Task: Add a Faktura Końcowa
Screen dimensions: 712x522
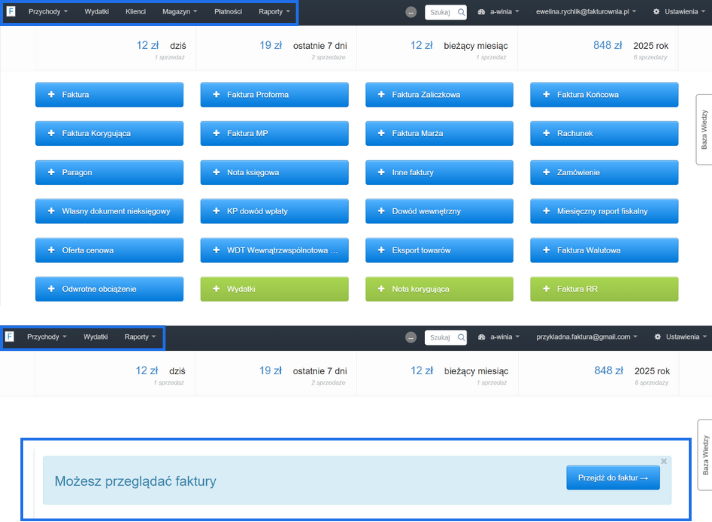Action: 604,94
